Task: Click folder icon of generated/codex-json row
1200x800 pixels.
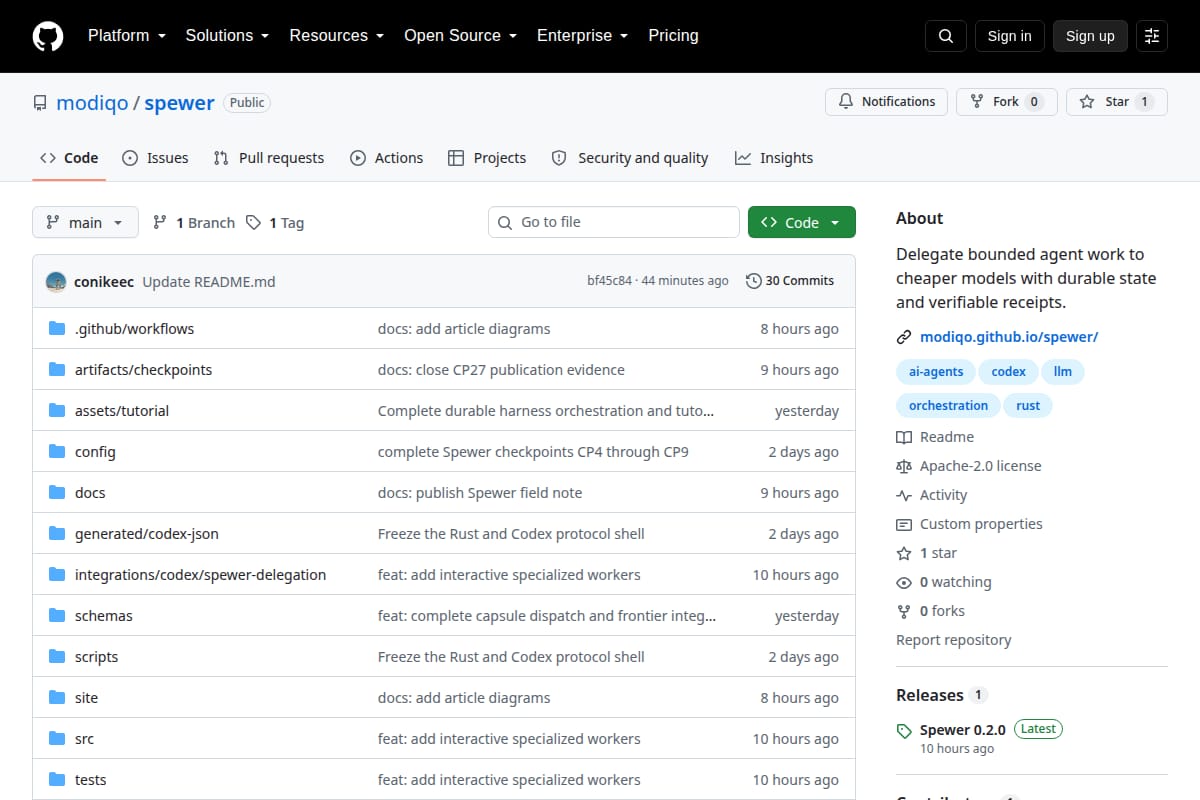Action: [x=57, y=534]
